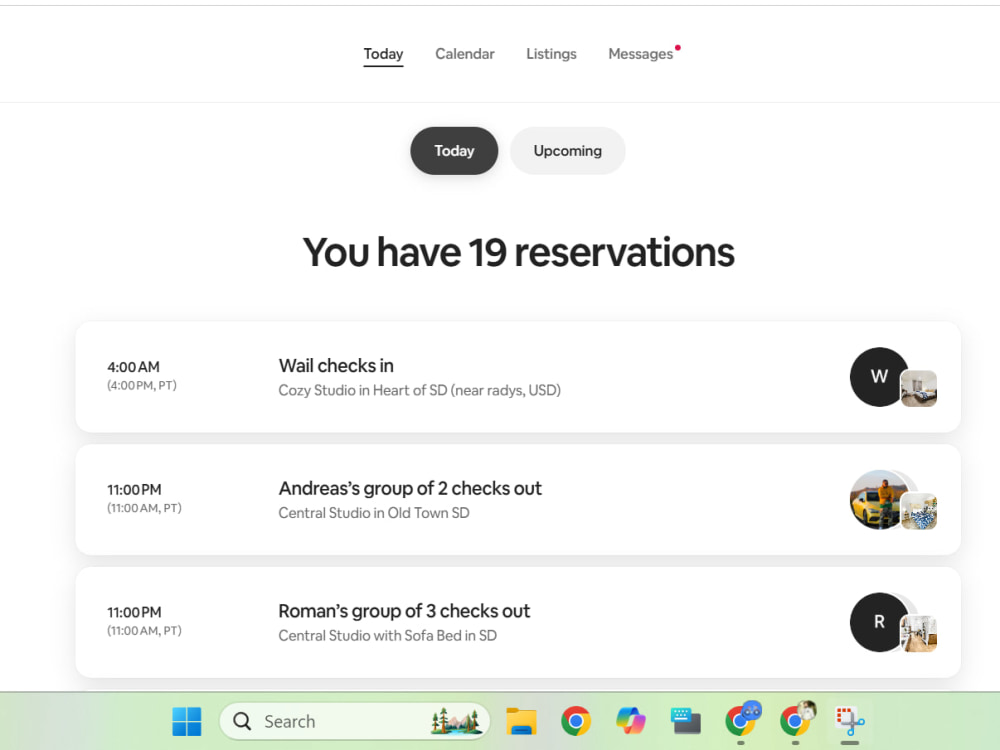Select the dark Today filter pill

tap(454, 151)
